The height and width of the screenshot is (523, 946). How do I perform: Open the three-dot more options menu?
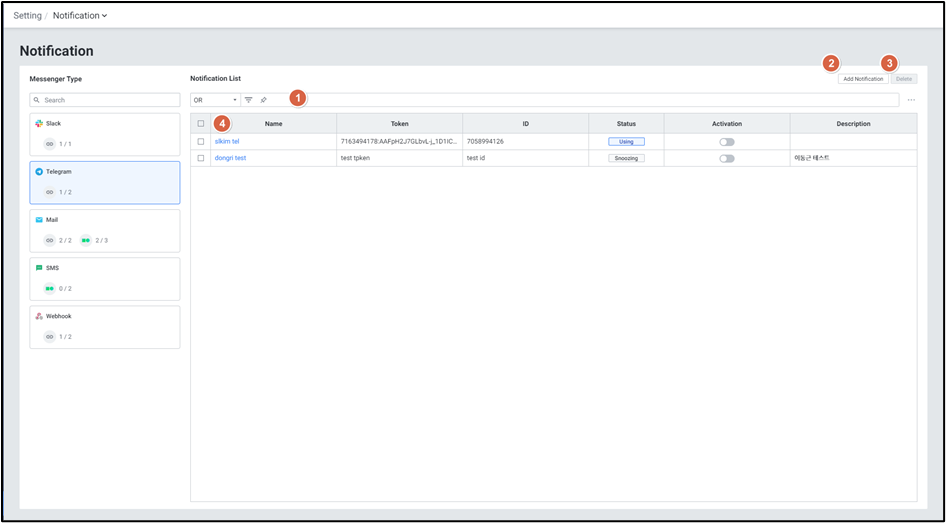pos(911,100)
